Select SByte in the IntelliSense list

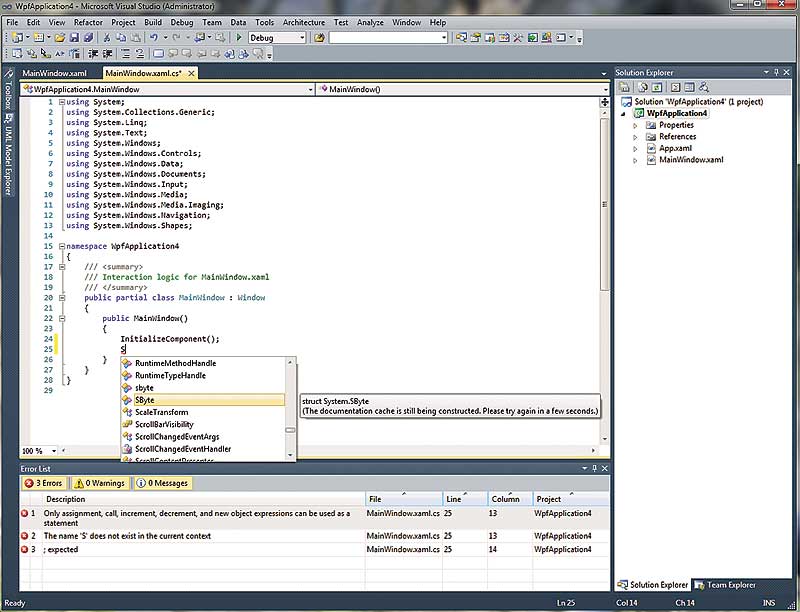pyautogui.click(x=203, y=400)
